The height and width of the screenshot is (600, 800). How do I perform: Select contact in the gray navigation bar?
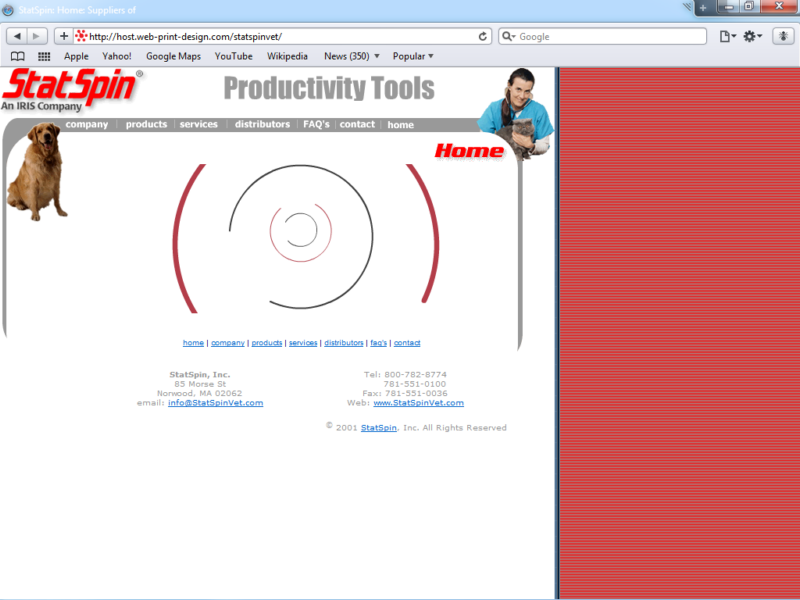coord(357,124)
